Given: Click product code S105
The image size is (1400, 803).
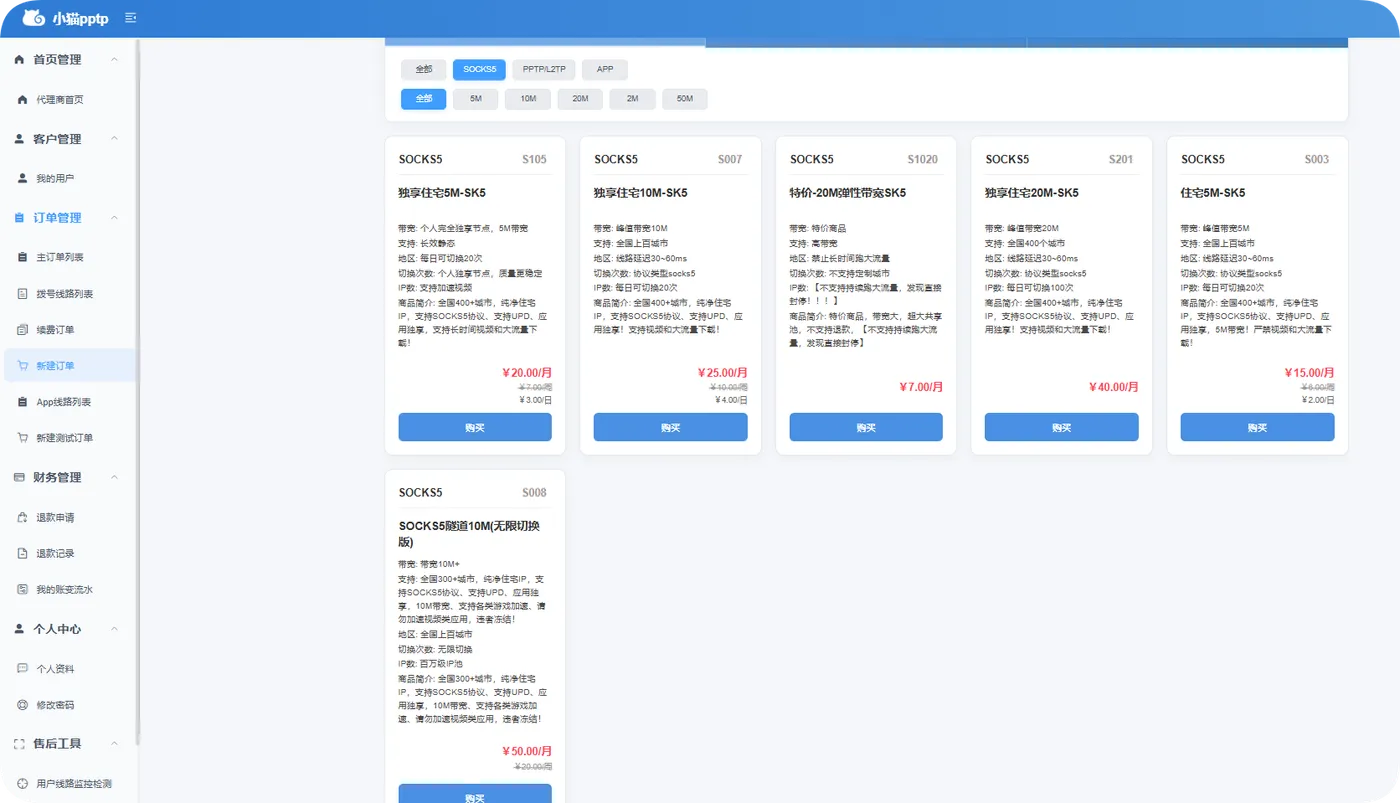Looking at the screenshot, I should 534,159.
